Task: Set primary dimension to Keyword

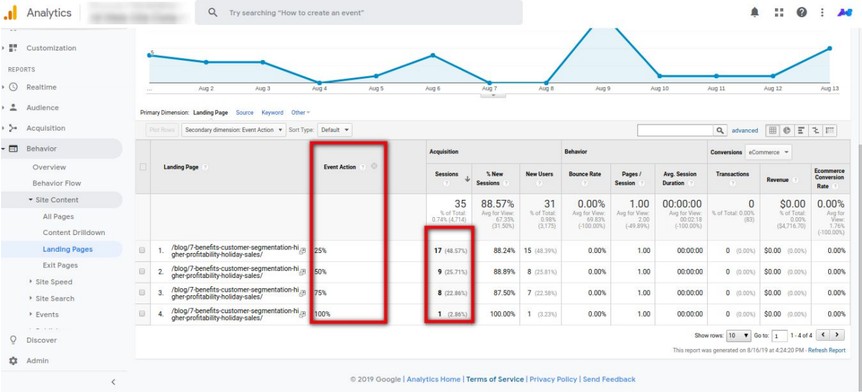Action: pyautogui.click(x=272, y=113)
